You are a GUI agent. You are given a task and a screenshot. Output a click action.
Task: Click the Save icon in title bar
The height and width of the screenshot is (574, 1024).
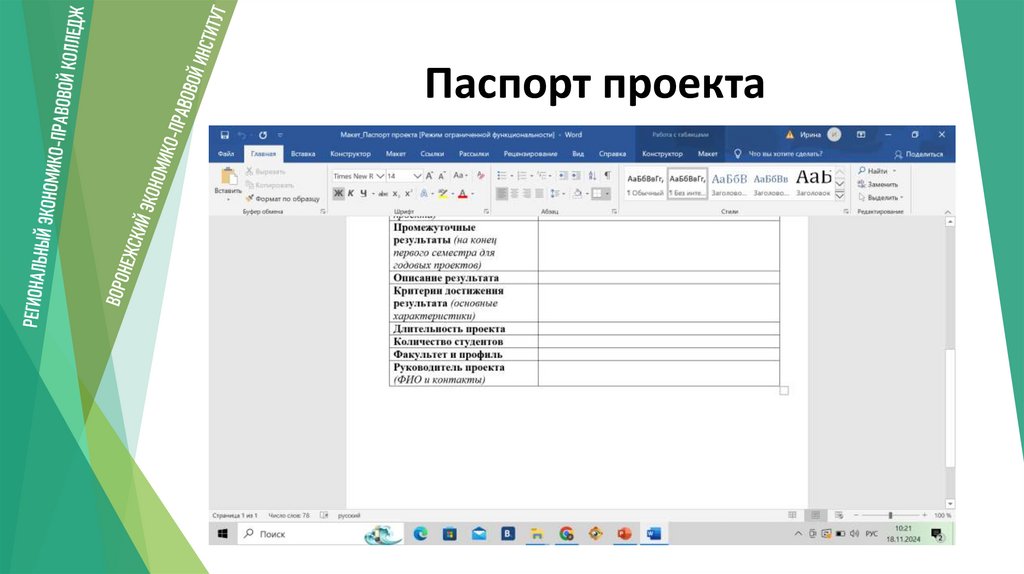click(x=225, y=135)
